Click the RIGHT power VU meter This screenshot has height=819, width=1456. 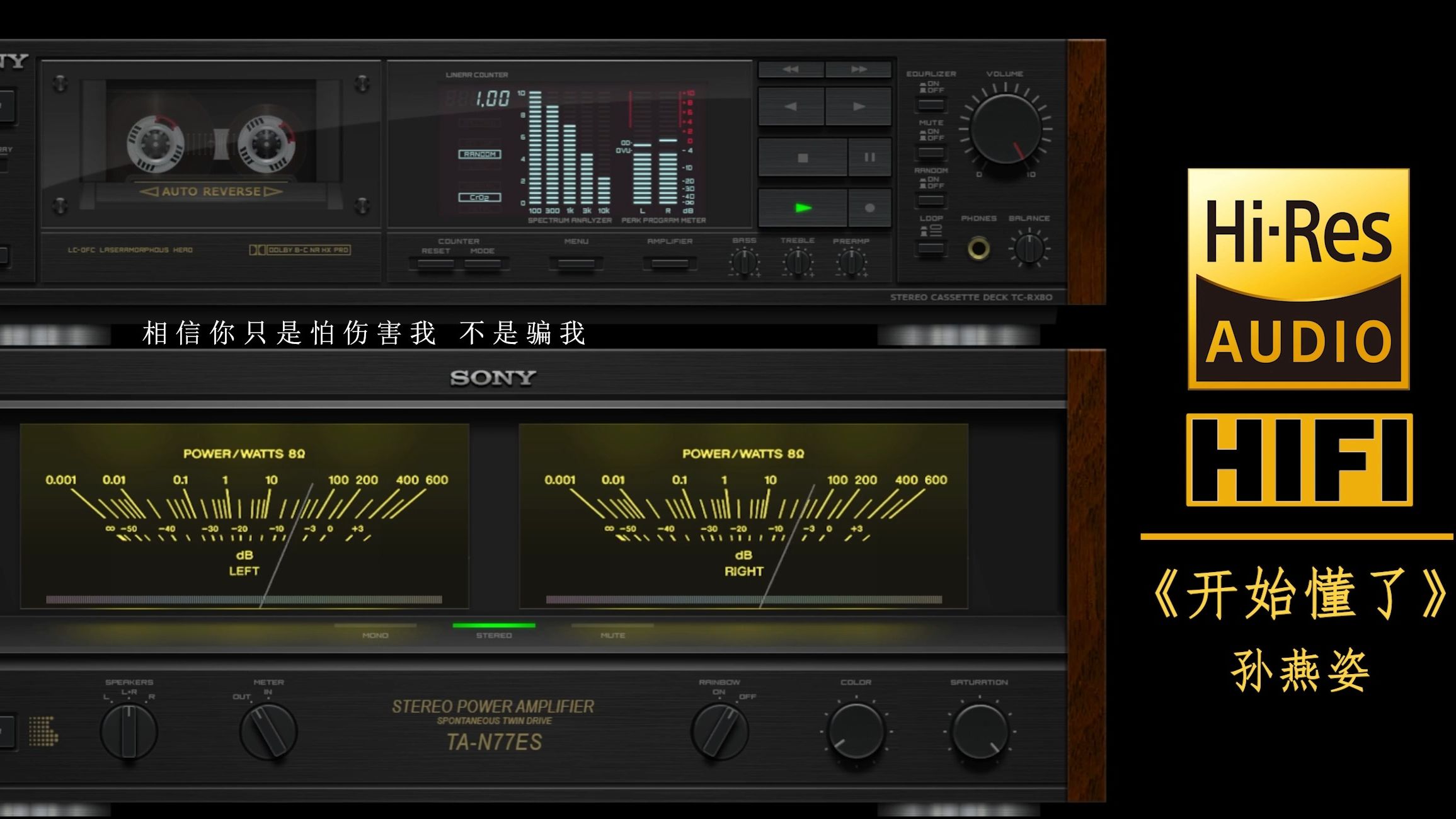(x=743, y=516)
